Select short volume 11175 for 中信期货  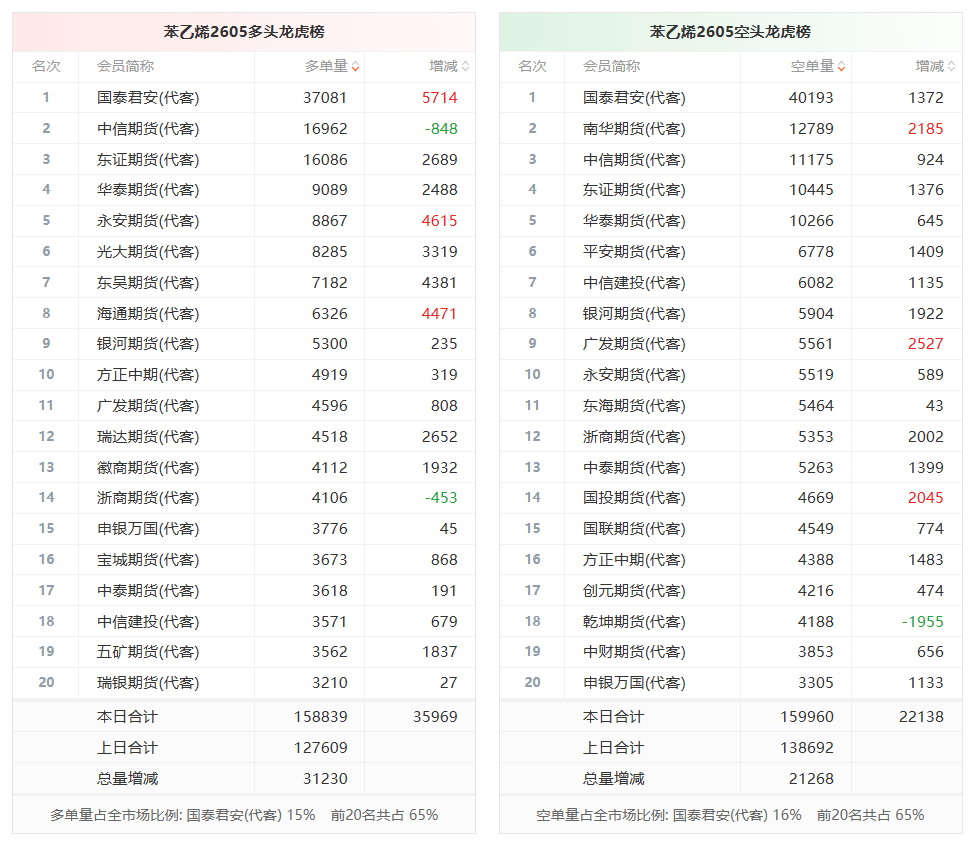pos(811,160)
